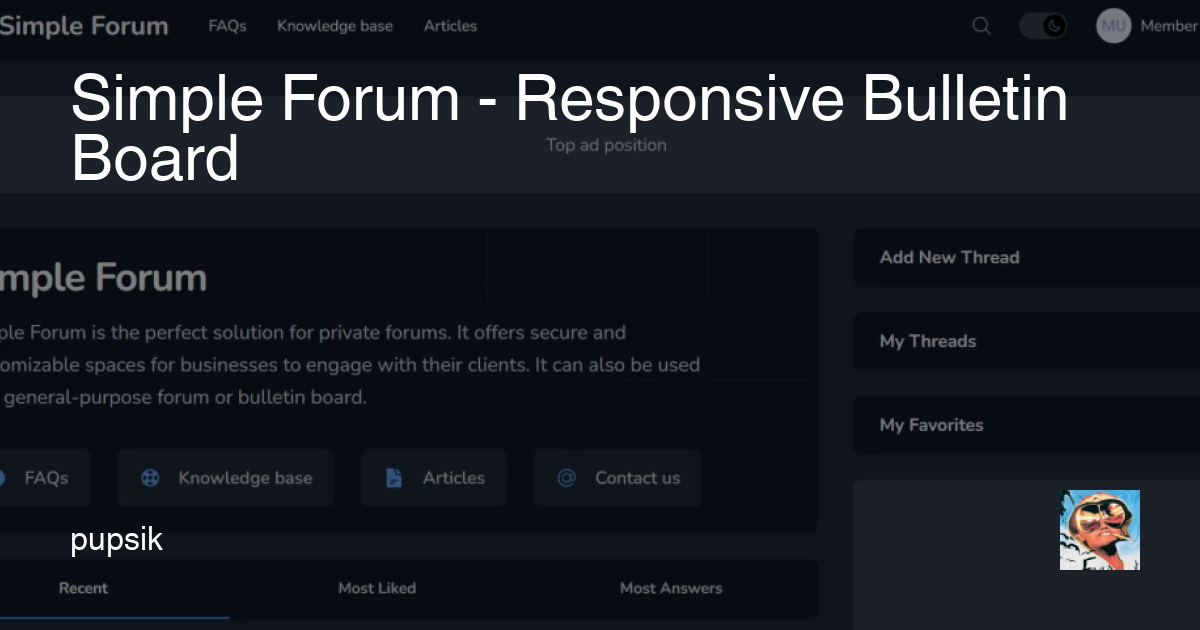Switch to the Most Answers tab
1200x630 pixels.
coord(670,588)
